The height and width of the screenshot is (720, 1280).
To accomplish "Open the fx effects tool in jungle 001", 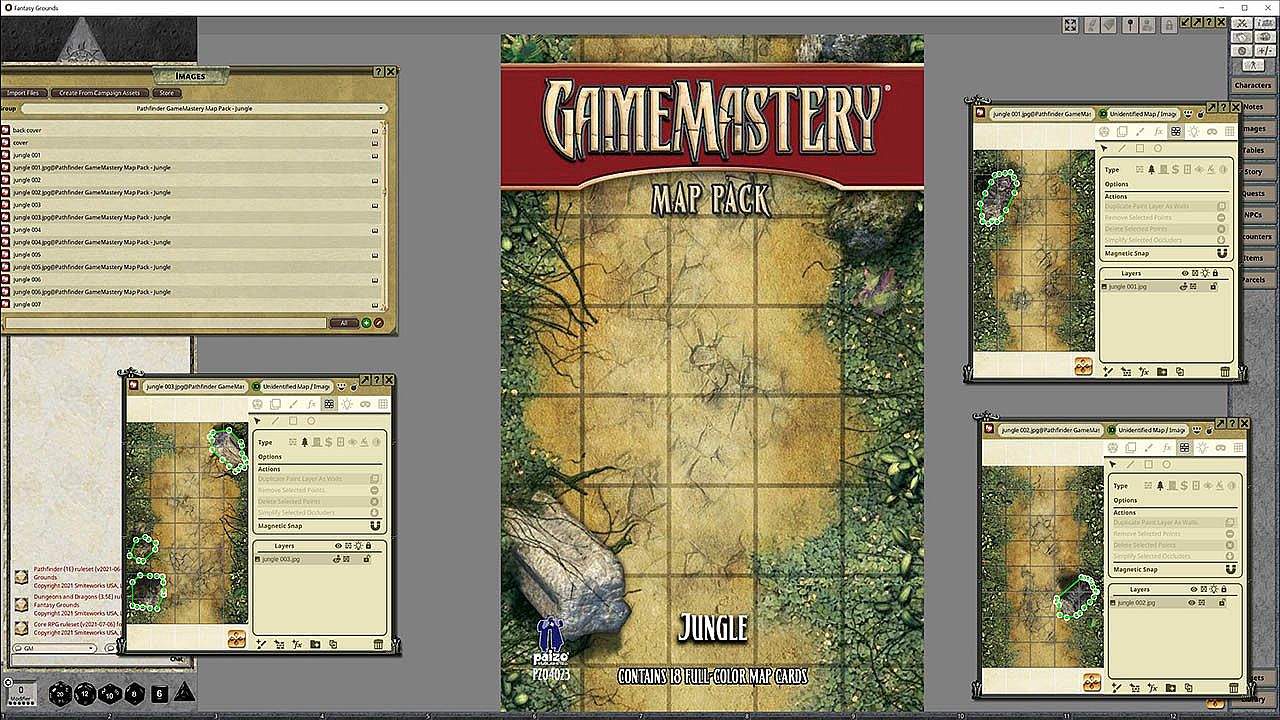I will point(1158,131).
